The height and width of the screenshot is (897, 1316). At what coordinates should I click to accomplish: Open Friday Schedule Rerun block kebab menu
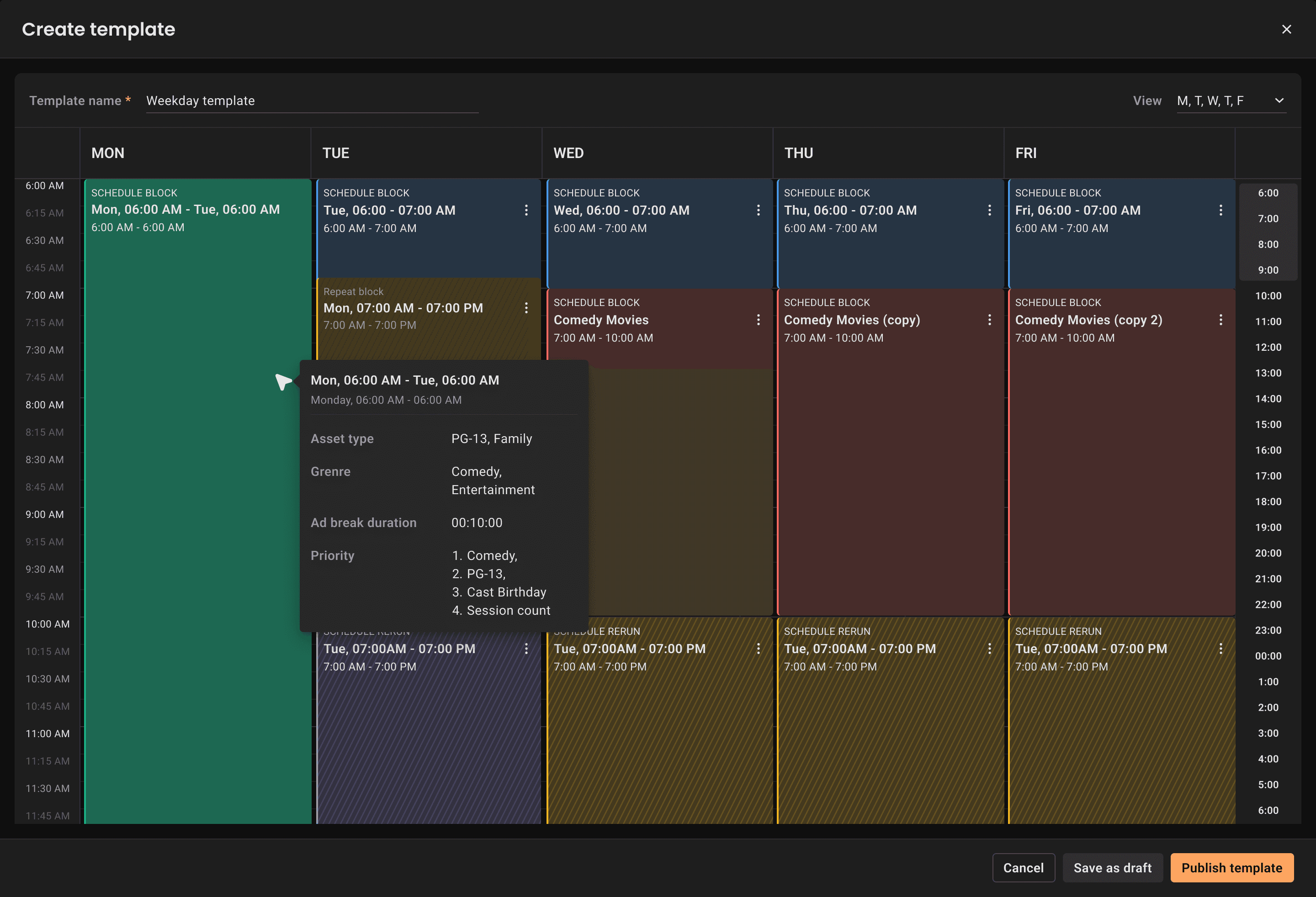pos(1220,649)
